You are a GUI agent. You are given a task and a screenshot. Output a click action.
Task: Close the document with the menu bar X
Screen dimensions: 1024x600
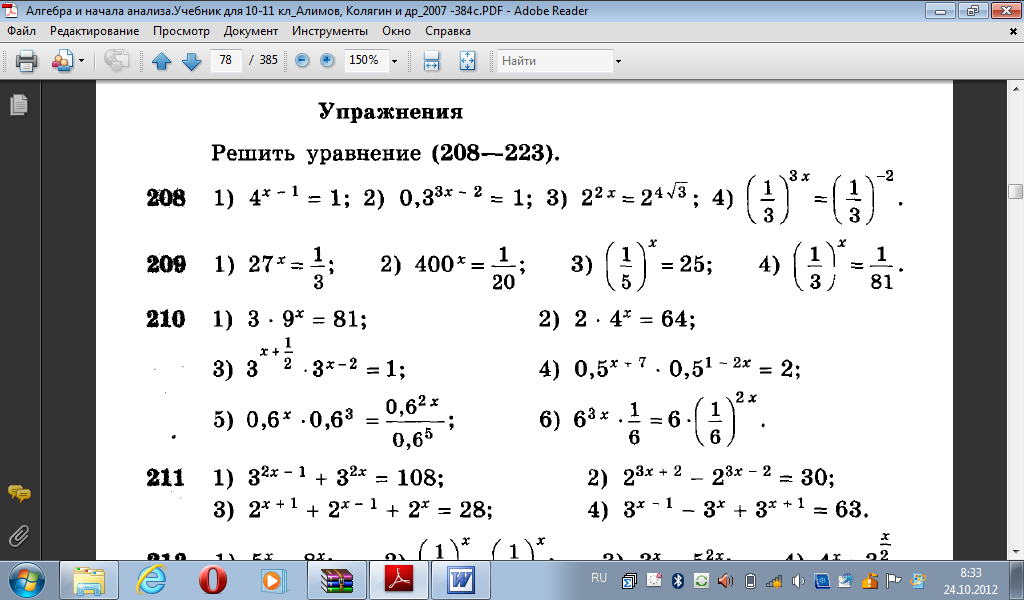click(x=1014, y=31)
